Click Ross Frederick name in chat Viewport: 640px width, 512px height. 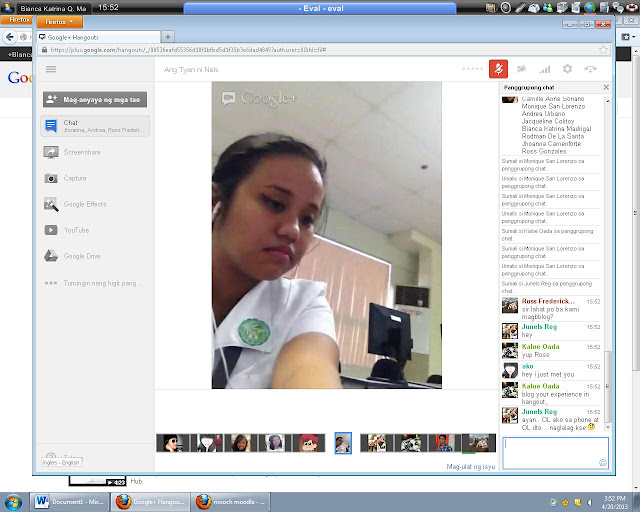point(548,301)
